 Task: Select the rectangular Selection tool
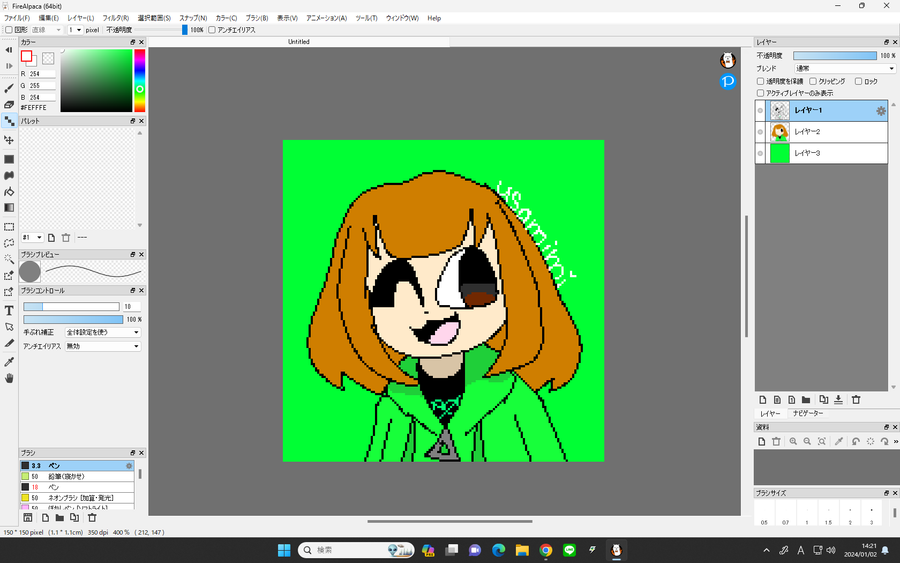tap(9, 227)
